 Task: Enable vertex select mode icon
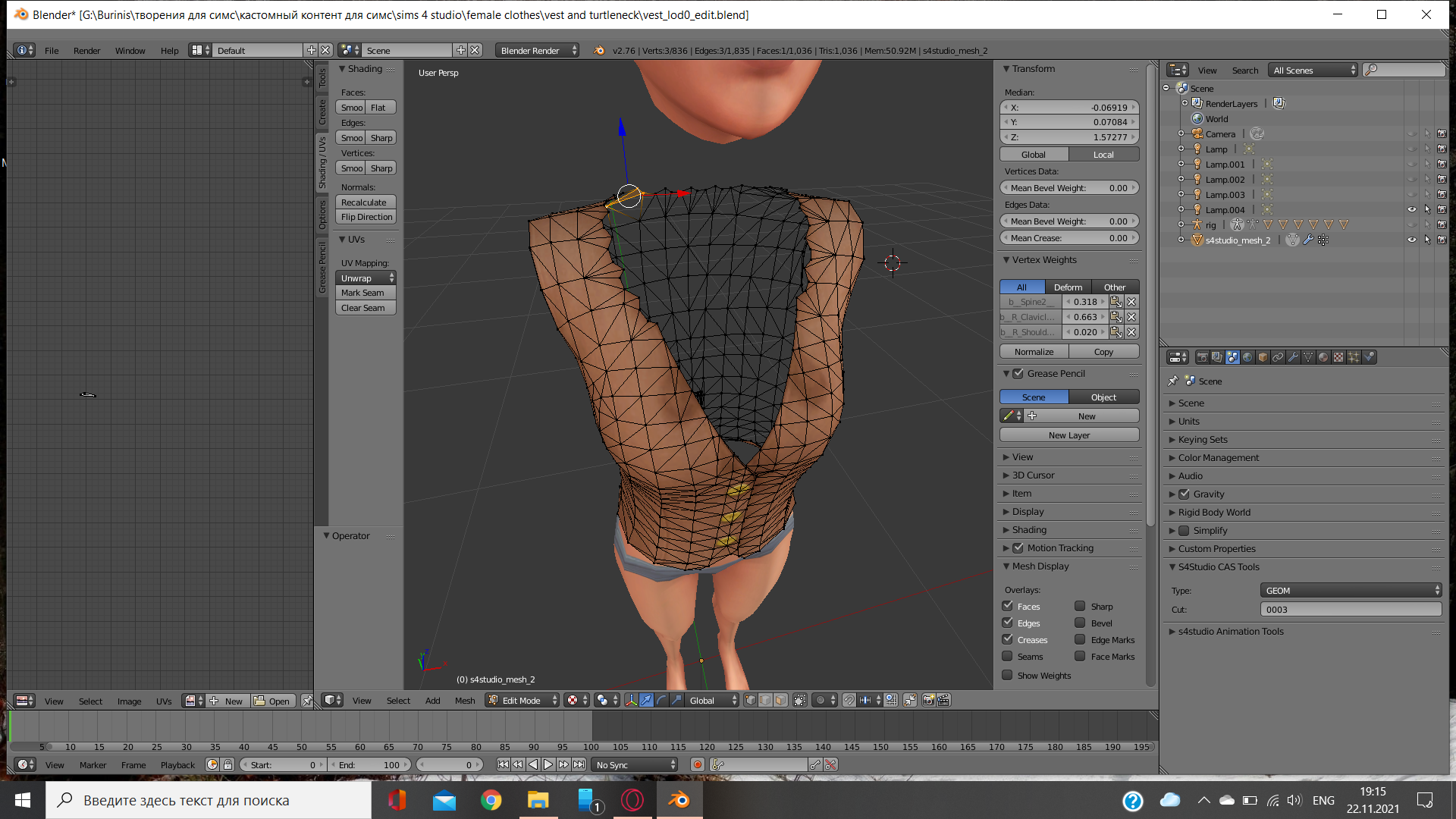[x=751, y=701]
